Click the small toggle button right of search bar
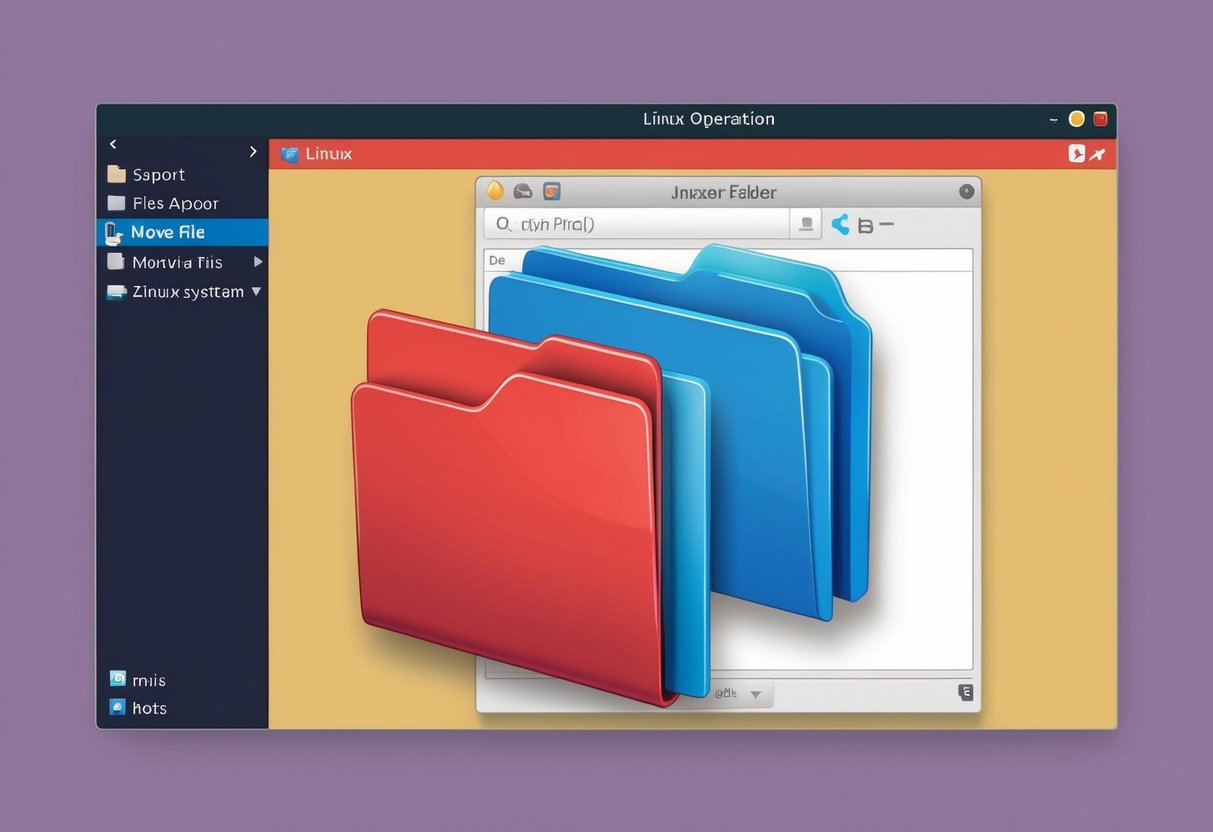The image size is (1213, 832). 805,224
